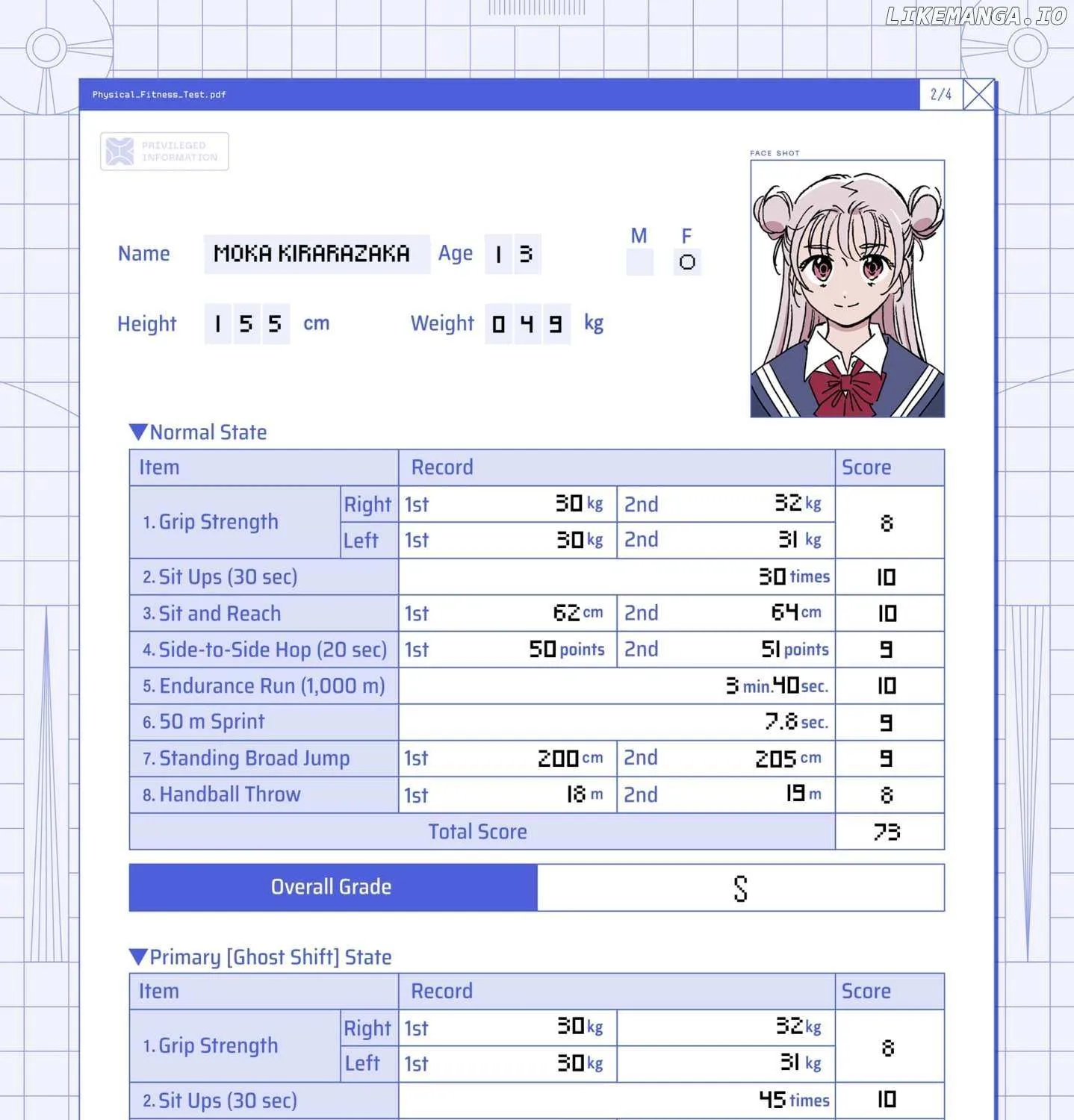Image resolution: width=1074 pixels, height=1120 pixels.
Task: Select the 62 cm first sit and reach record
Action: point(578,613)
